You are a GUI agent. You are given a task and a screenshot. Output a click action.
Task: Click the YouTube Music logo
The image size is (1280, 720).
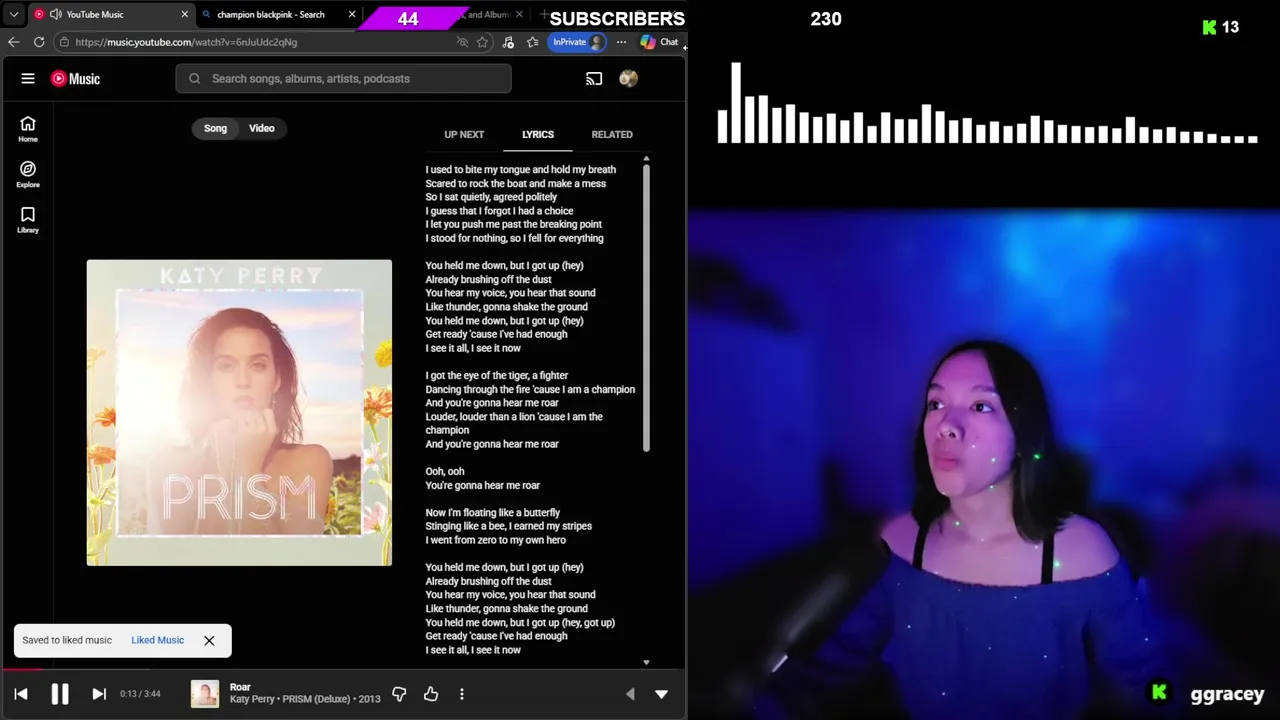(x=76, y=79)
